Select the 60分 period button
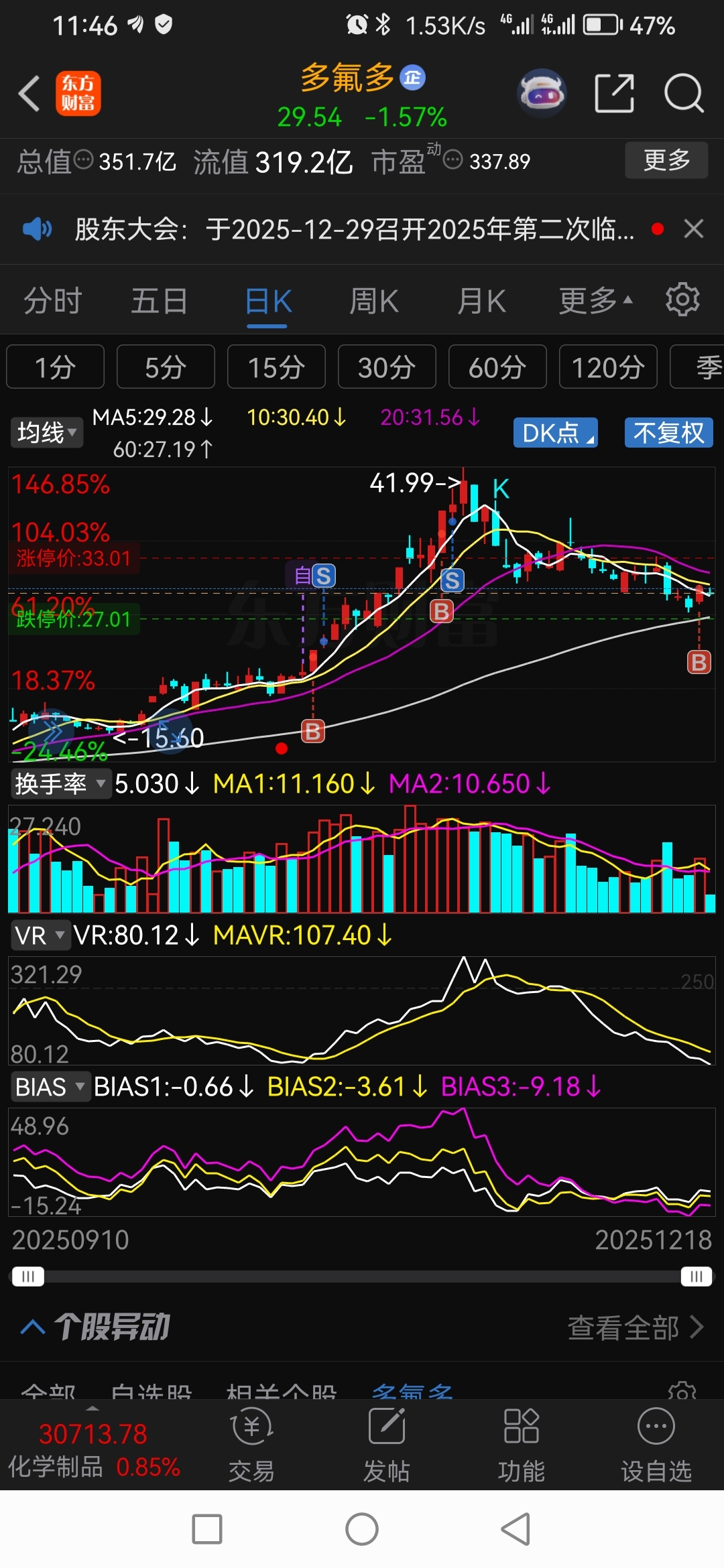Viewport: 724px width, 1568px height. tap(497, 367)
